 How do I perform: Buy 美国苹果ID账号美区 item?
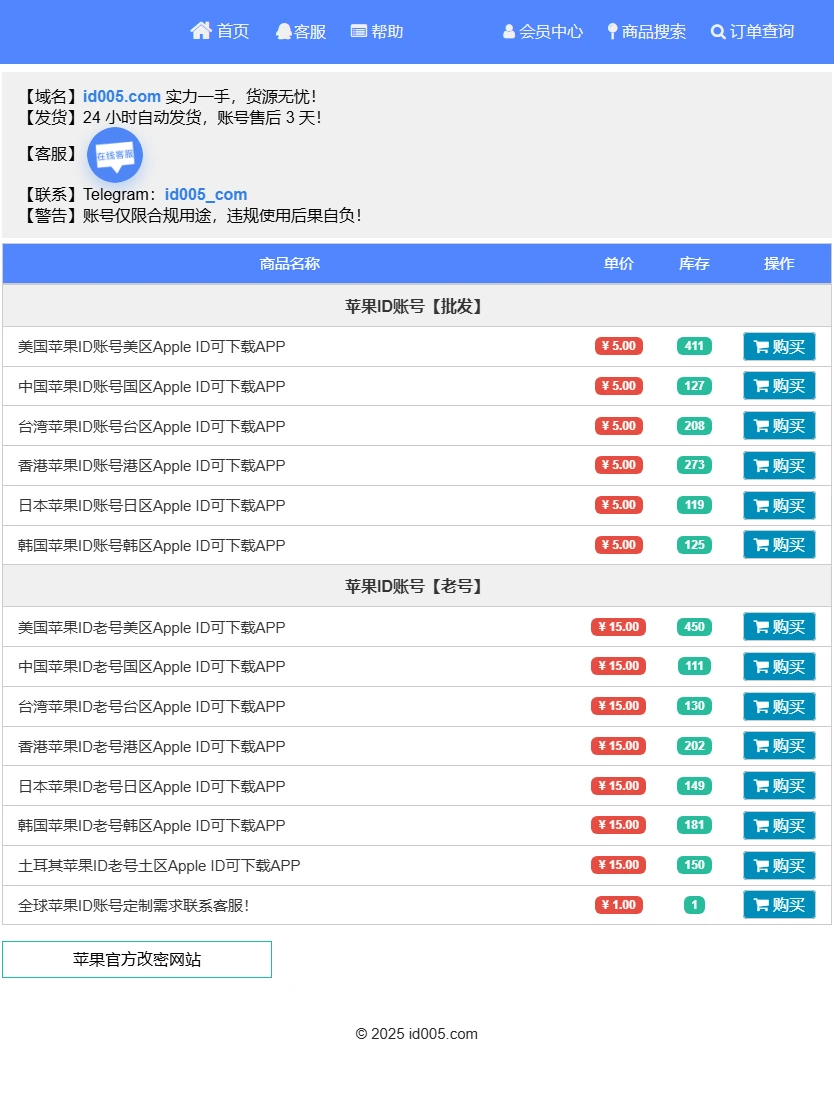tap(779, 347)
